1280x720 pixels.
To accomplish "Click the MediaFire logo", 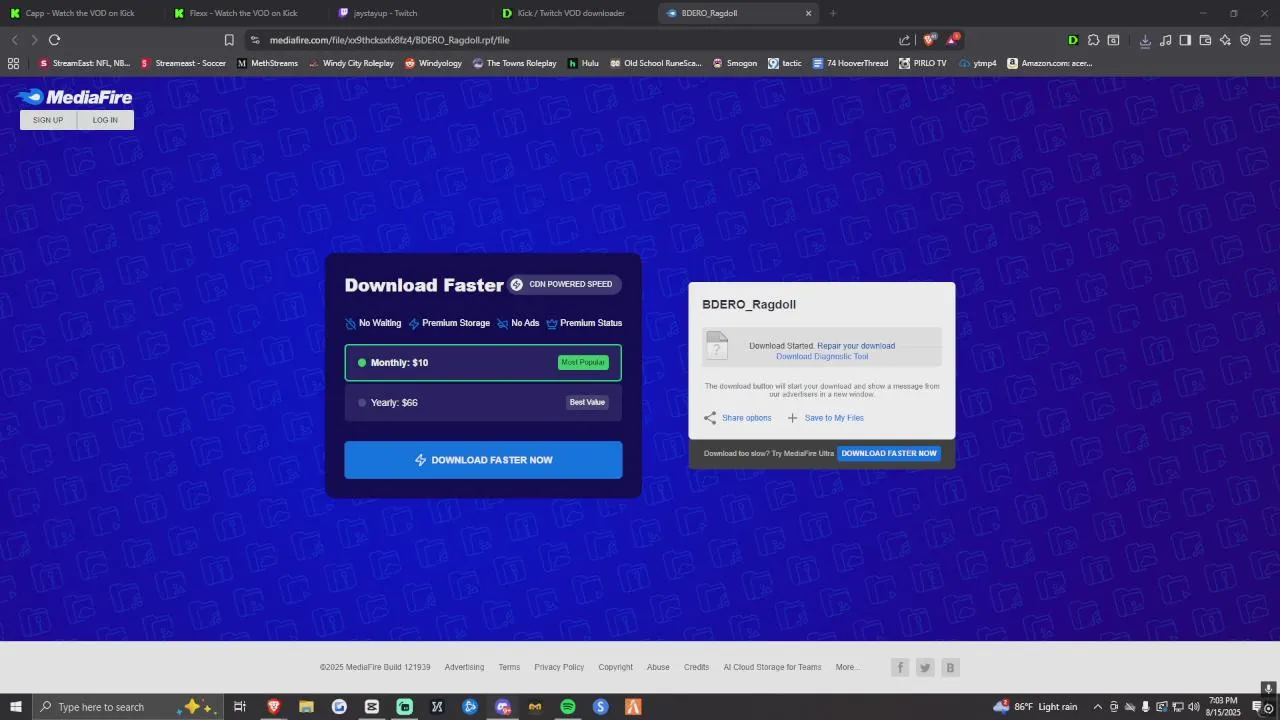I will coord(74,97).
